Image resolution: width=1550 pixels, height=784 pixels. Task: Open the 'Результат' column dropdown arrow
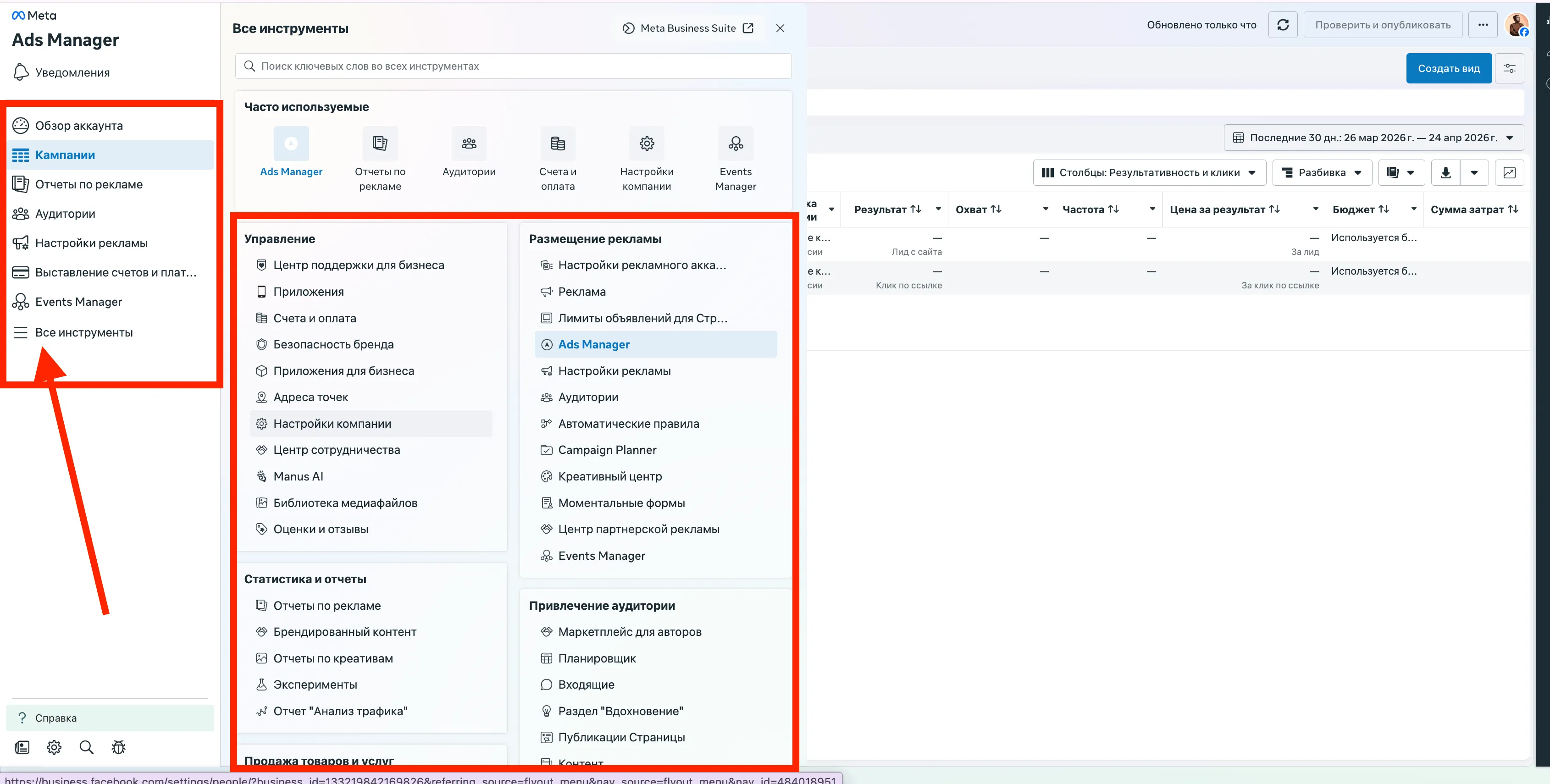tap(937, 210)
